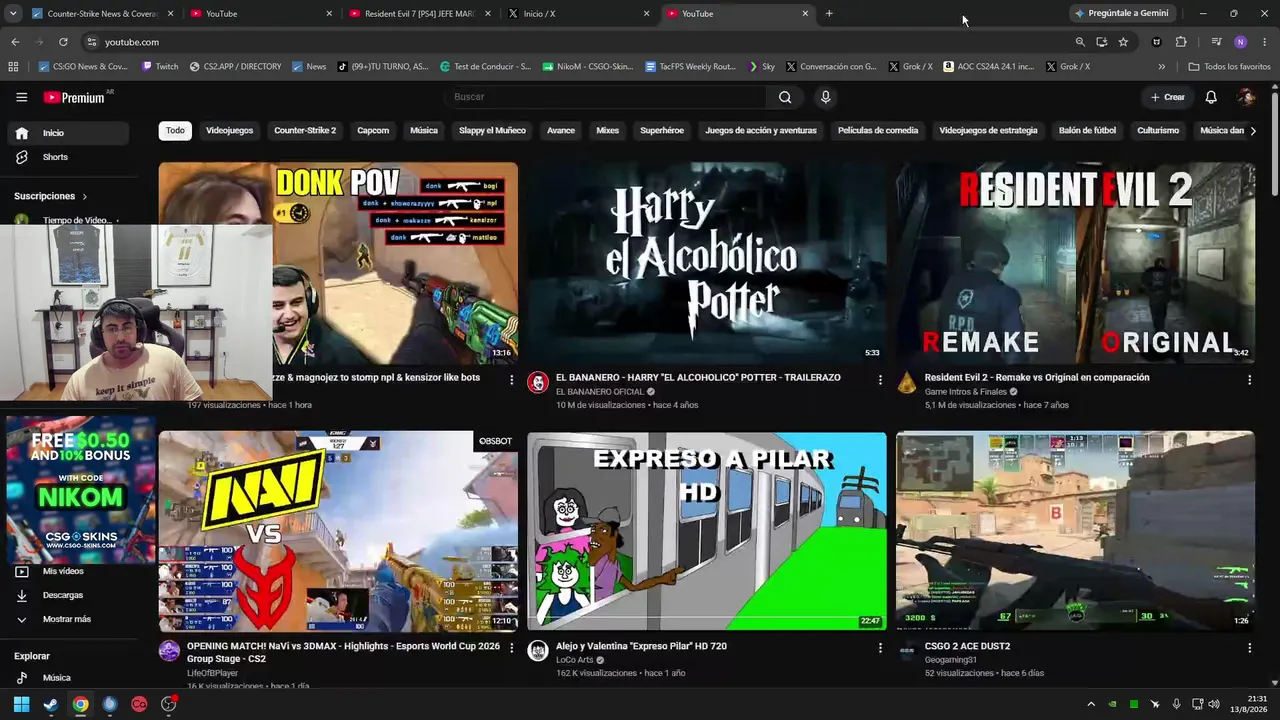Close the Inicio / X tab
This screenshot has width=1280, height=720.
(x=646, y=14)
